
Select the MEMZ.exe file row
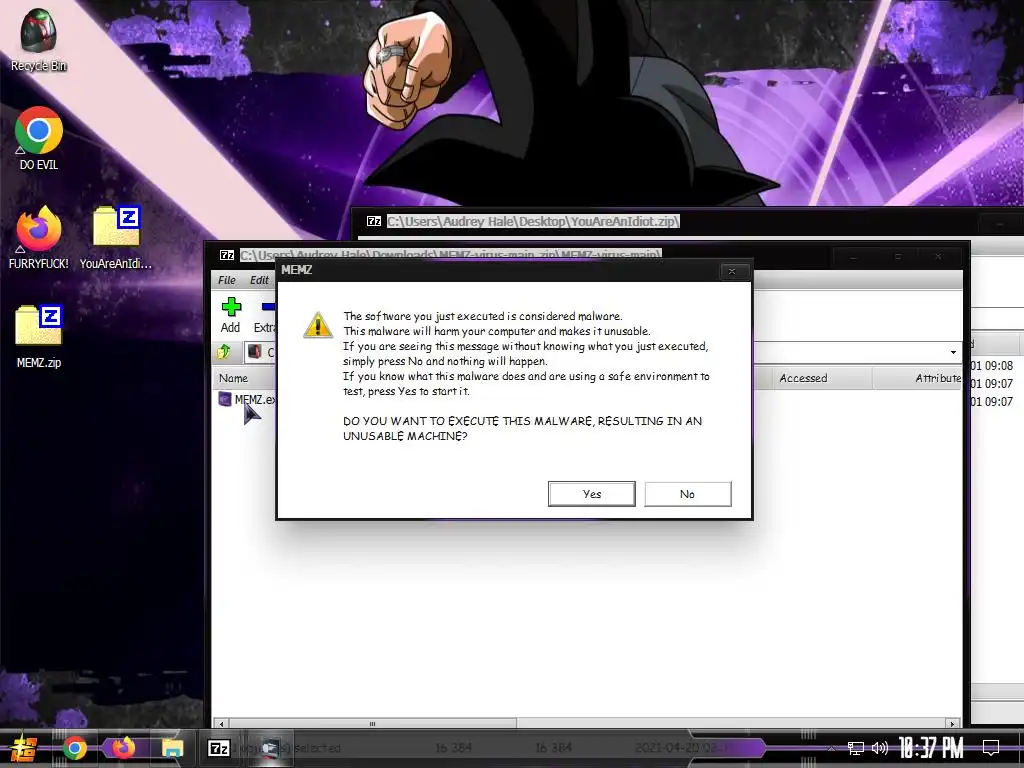247,399
